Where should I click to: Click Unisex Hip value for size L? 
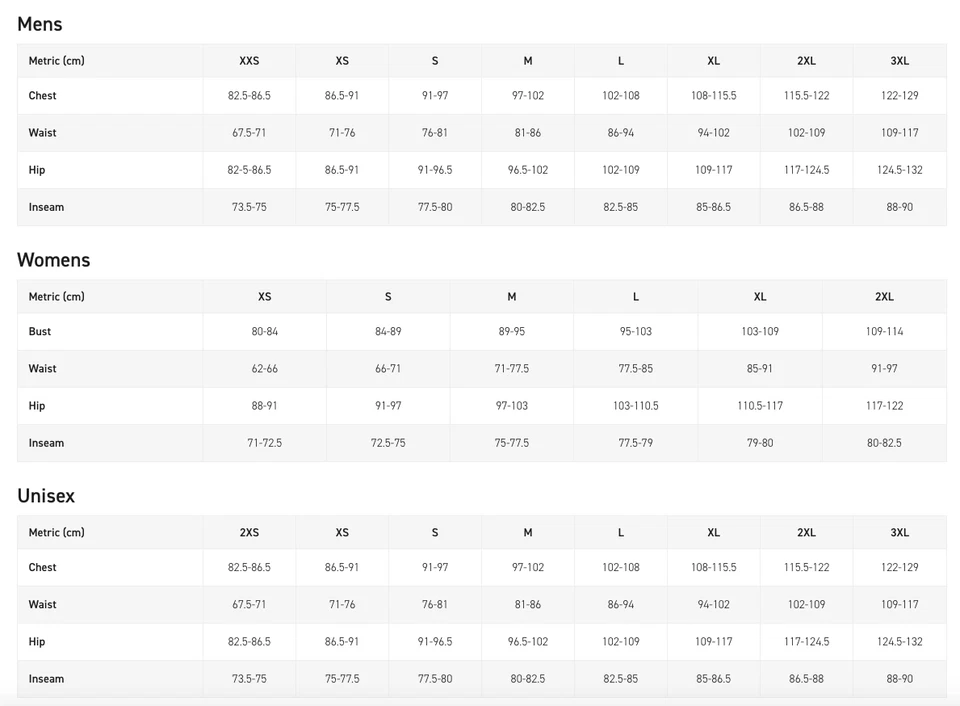click(x=621, y=642)
